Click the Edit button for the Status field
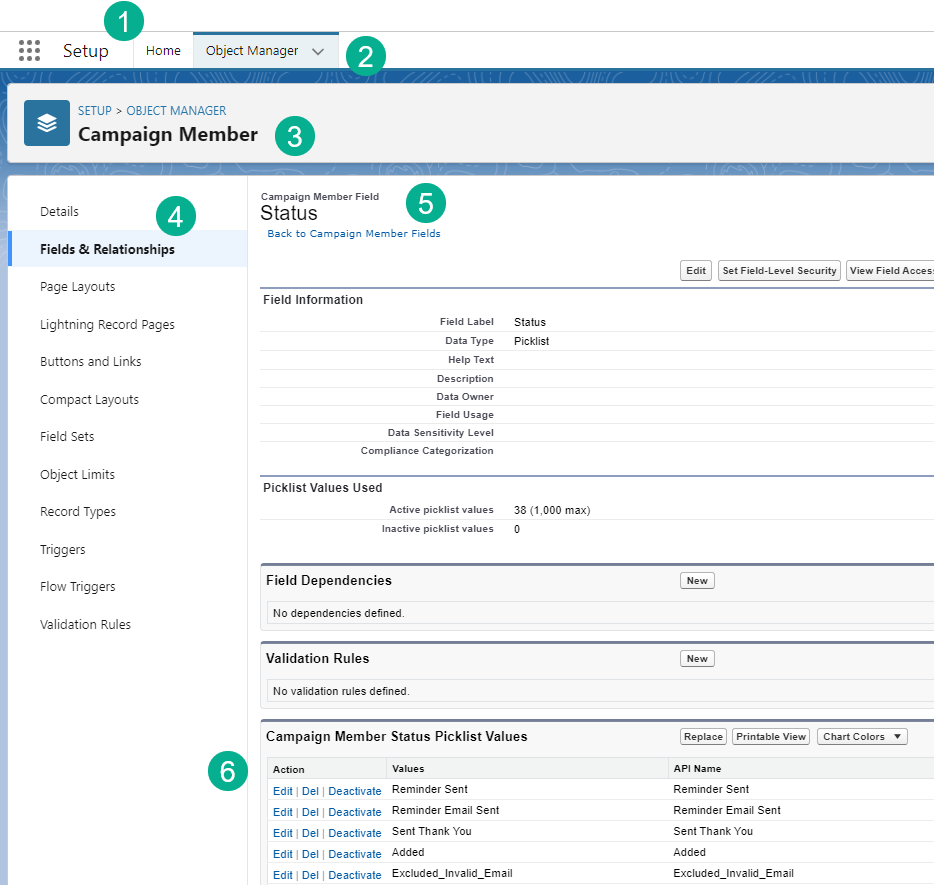The image size is (934, 885). click(695, 270)
